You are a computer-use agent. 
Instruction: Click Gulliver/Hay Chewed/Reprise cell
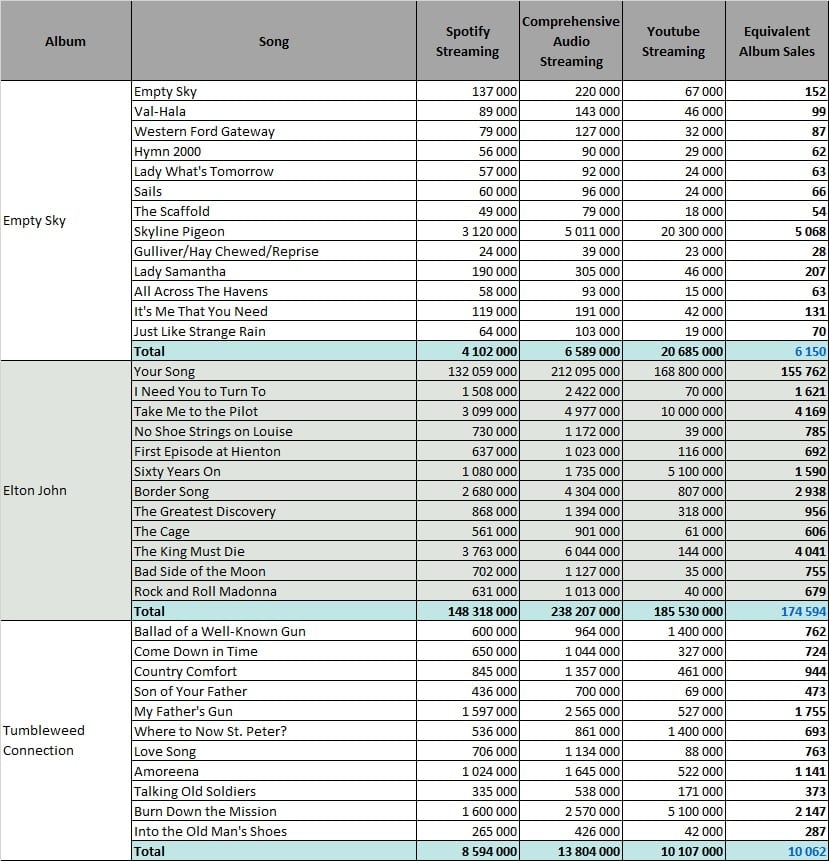coord(273,251)
